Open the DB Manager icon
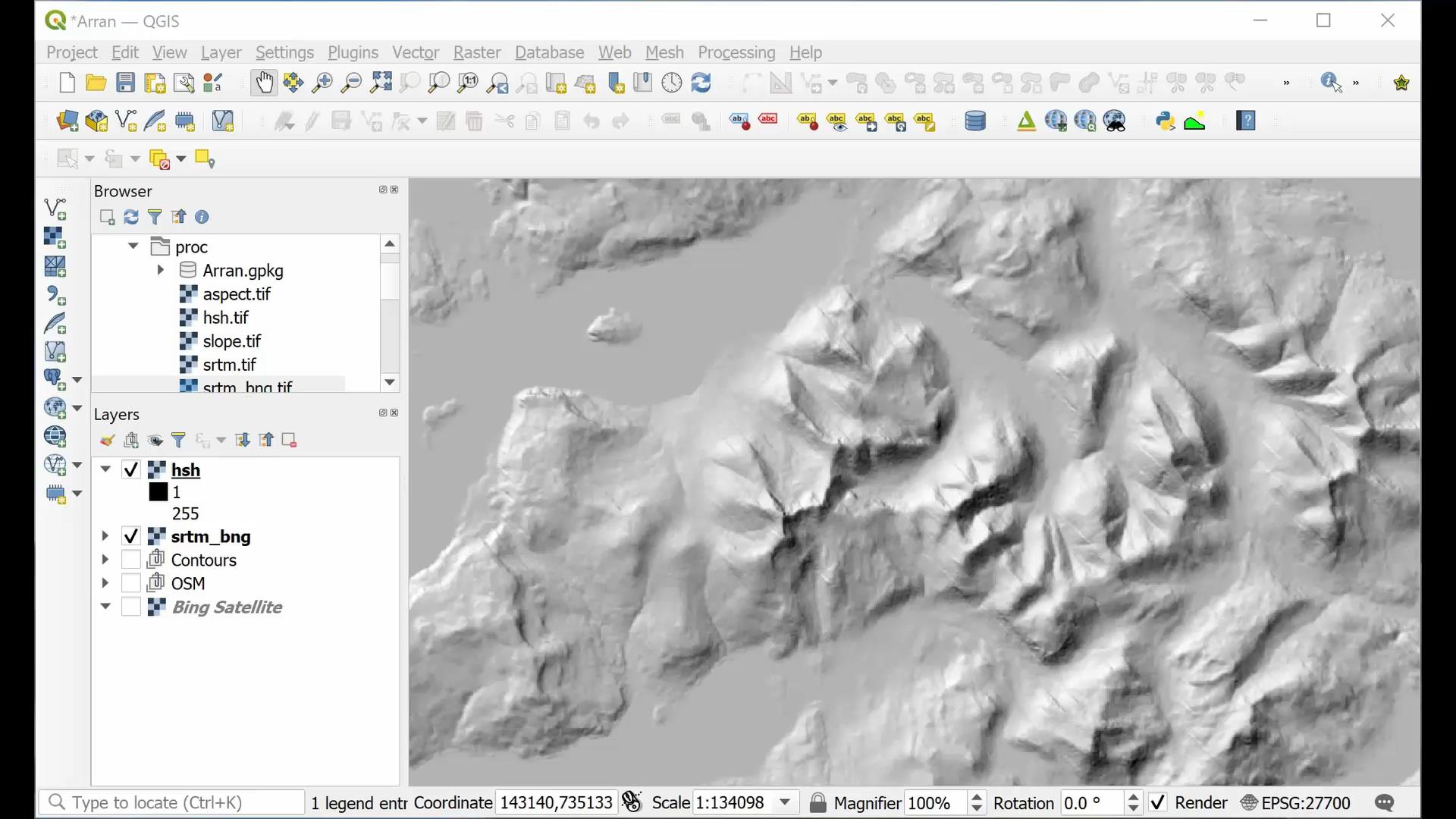The width and height of the screenshot is (1456, 819). pyautogui.click(x=975, y=121)
